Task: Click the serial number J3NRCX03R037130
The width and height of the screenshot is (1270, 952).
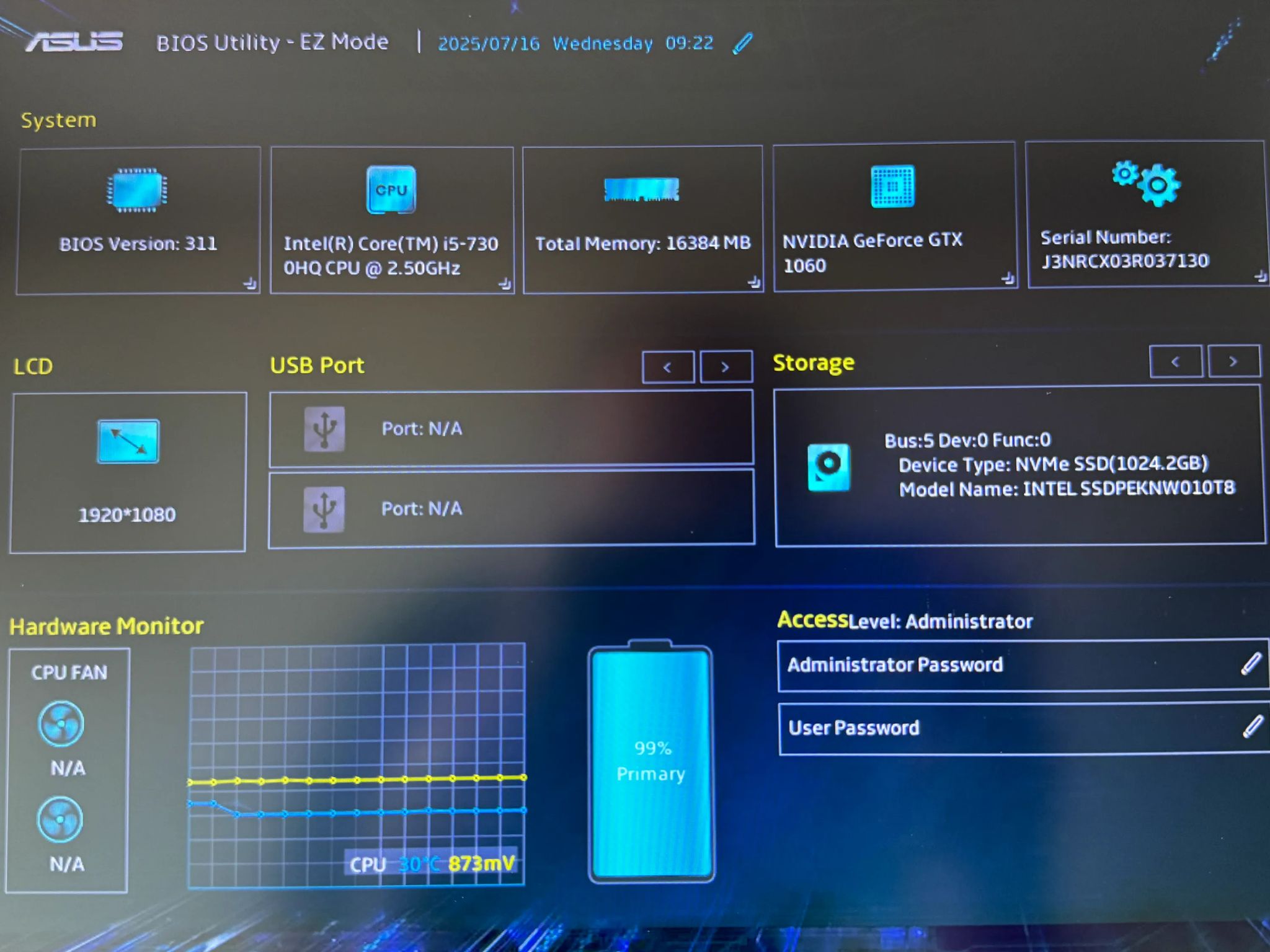Action: point(1125,261)
